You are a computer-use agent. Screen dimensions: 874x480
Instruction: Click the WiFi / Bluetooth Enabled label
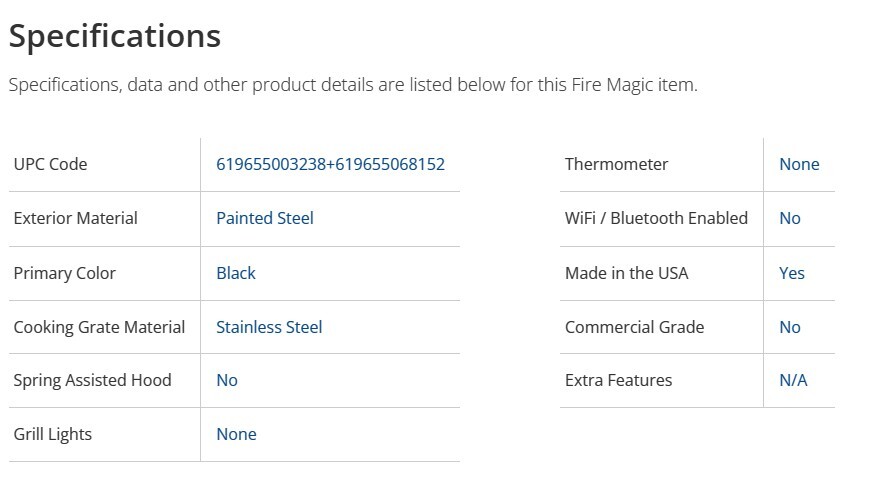pyautogui.click(x=656, y=218)
